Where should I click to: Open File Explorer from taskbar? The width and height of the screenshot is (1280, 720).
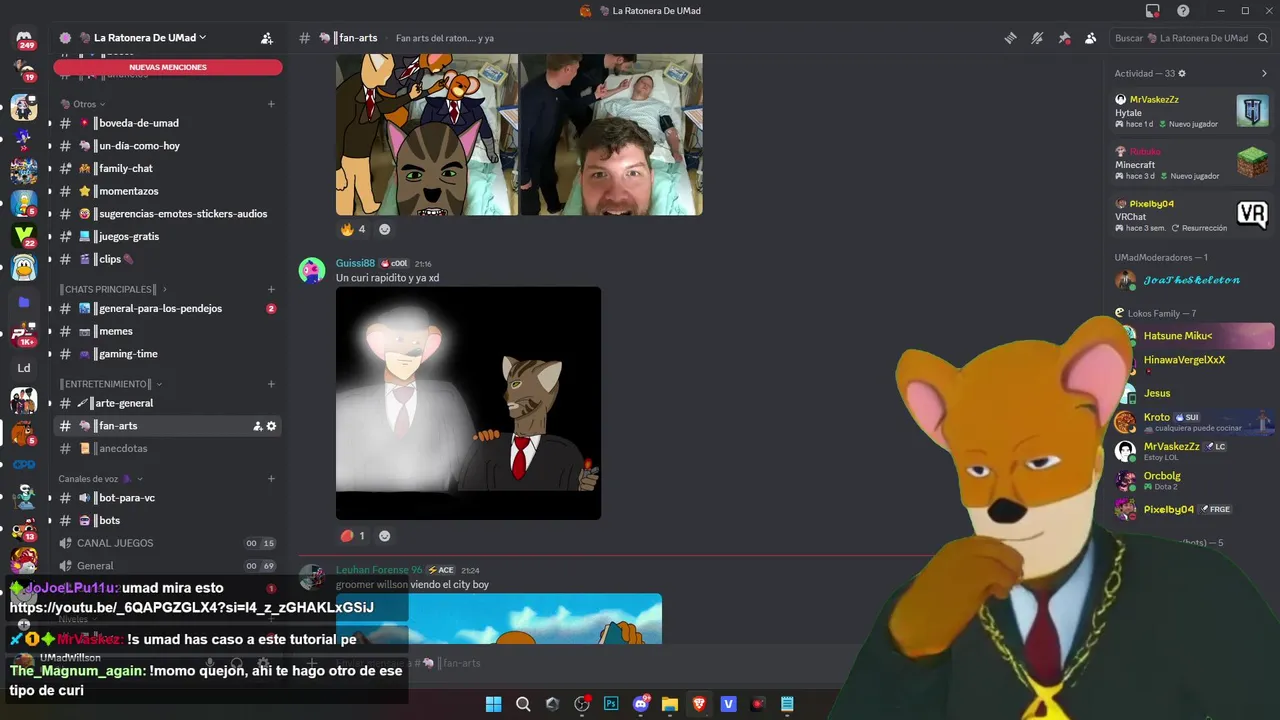[x=670, y=704]
